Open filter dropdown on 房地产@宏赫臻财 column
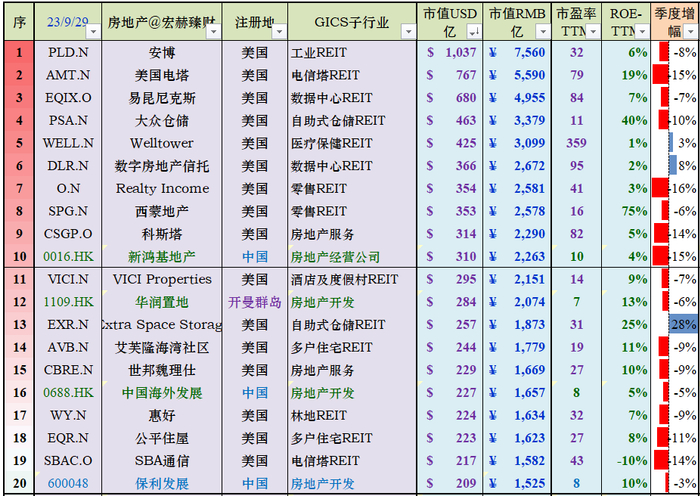The height and width of the screenshot is (496, 700). click(x=214, y=32)
